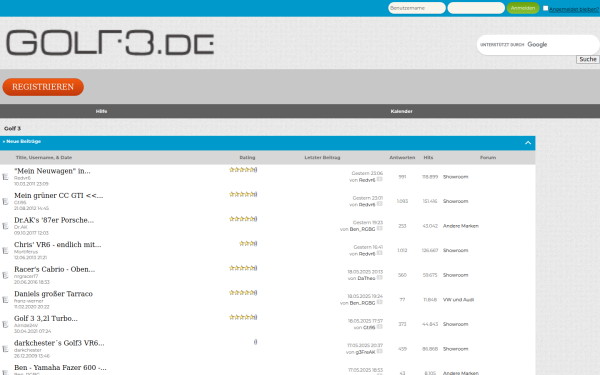Open VW und Audi forum link

[x=458, y=300]
